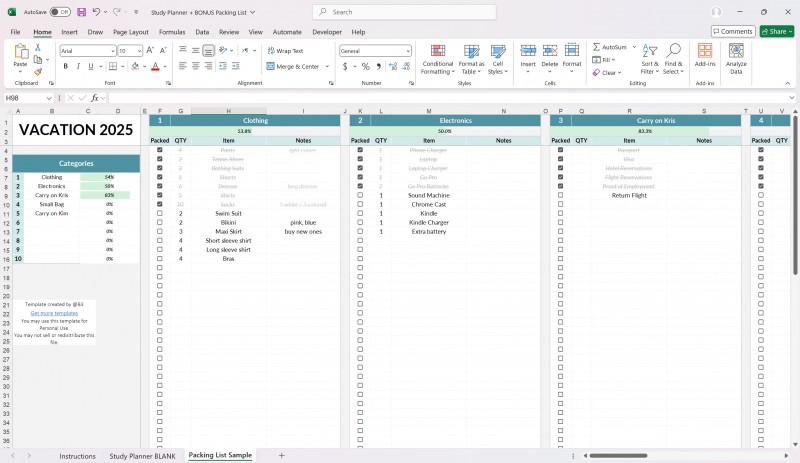
Task: Expand the Merge & Center dropdown arrow
Action: [x=327, y=66]
